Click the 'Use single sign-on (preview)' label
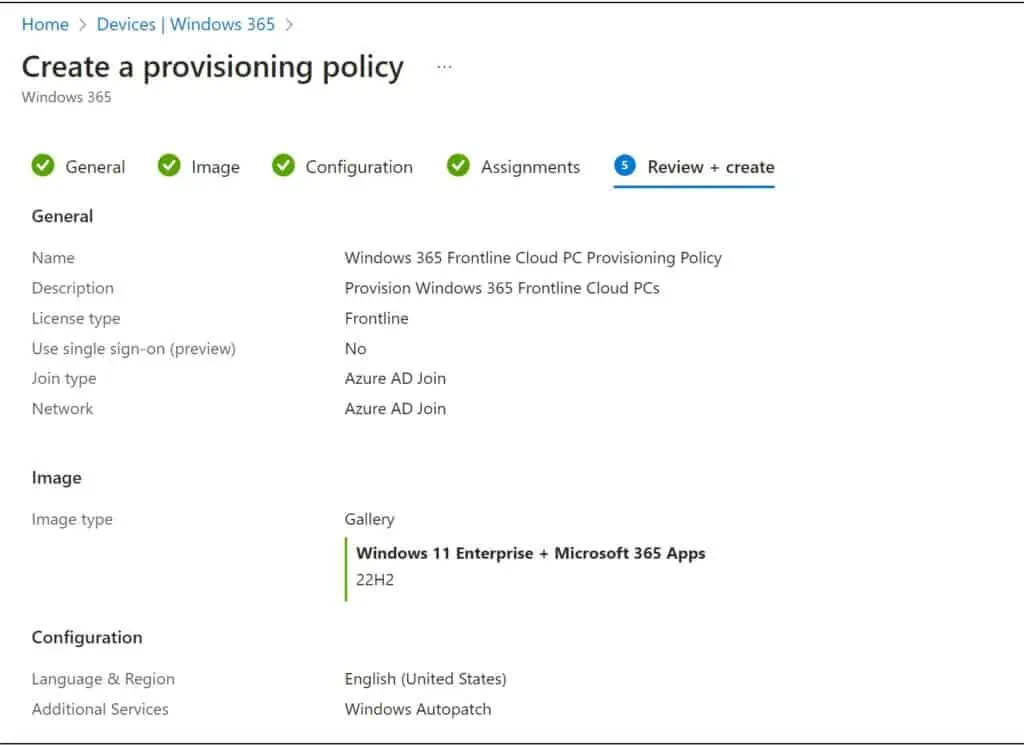 [x=134, y=349]
